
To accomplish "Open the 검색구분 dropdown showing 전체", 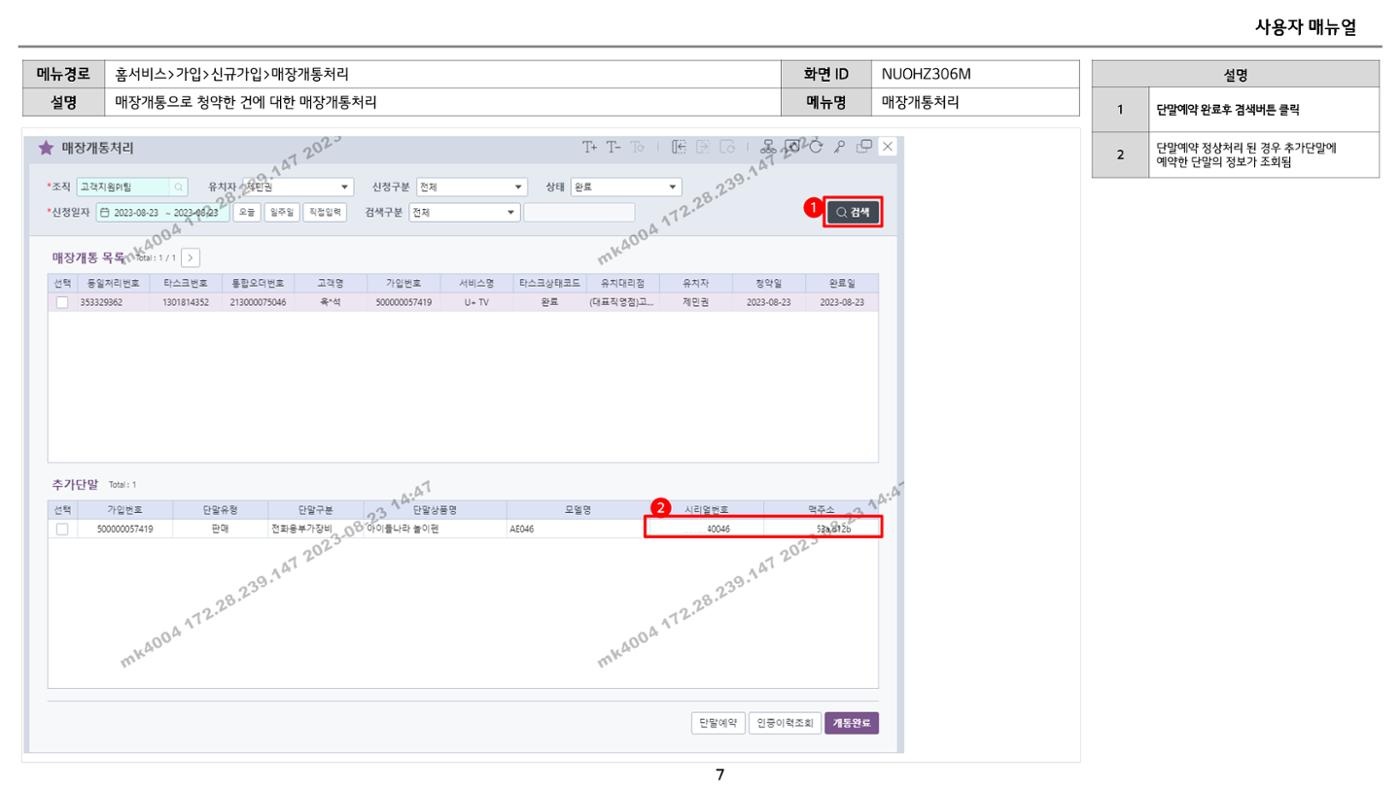I will (x=465, y=212).
